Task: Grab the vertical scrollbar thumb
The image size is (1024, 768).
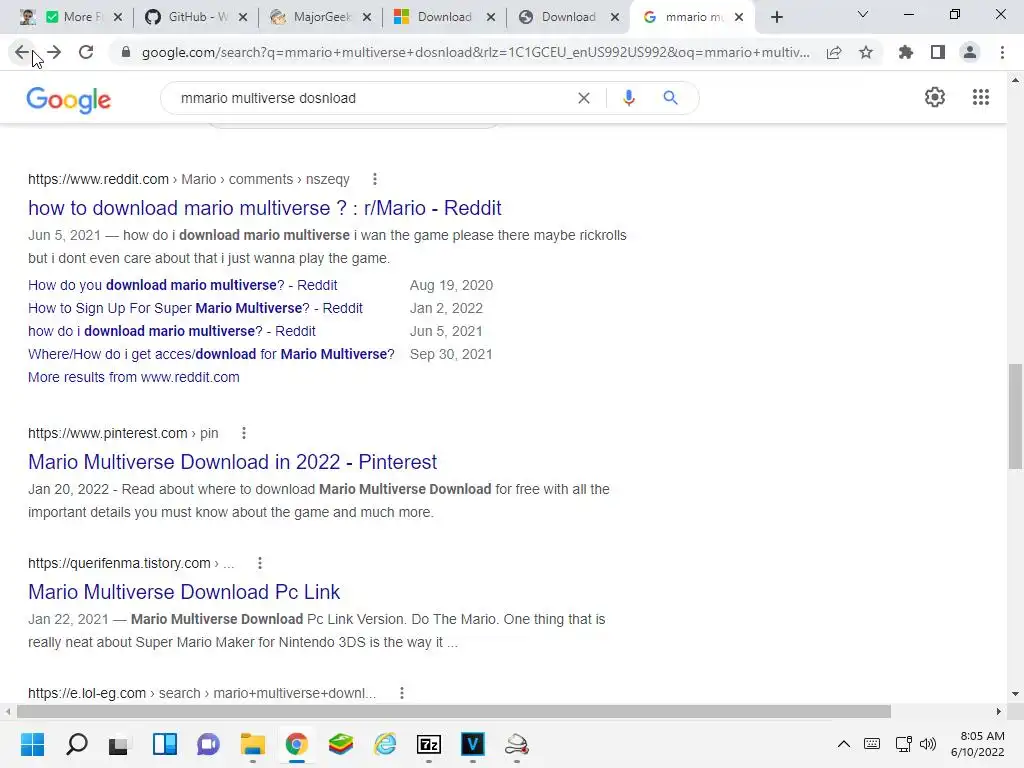Action: pos(1015,416)
